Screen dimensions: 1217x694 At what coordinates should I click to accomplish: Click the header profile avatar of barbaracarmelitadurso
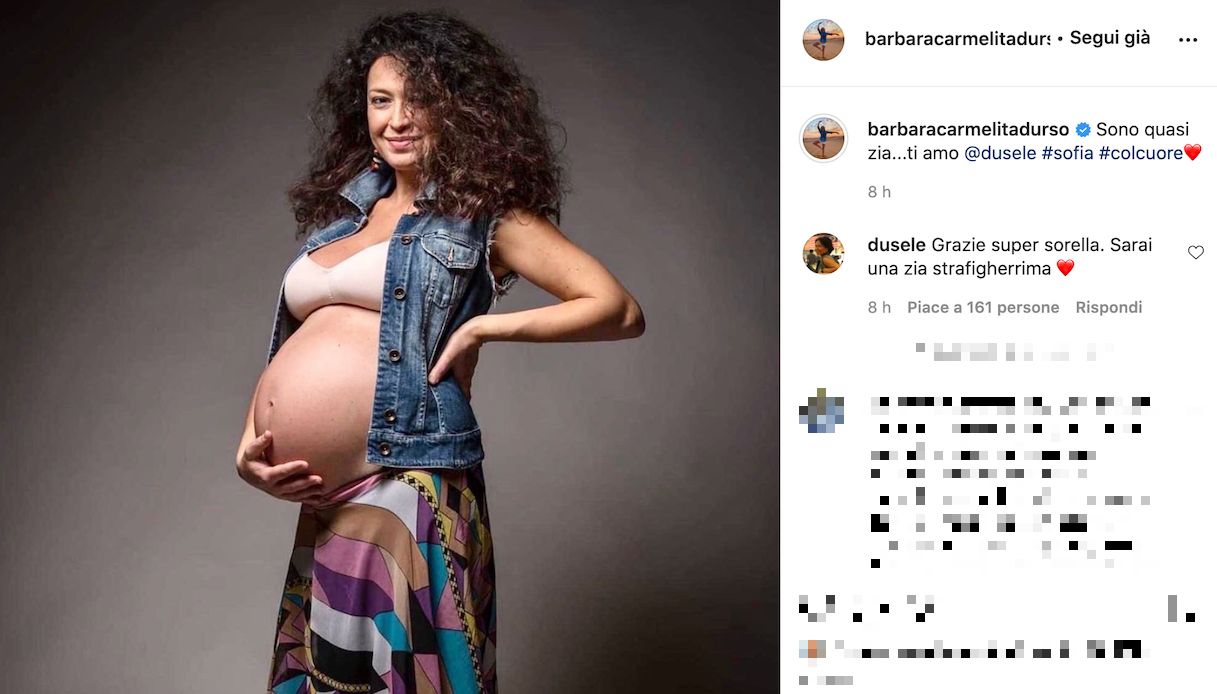coord(823,40)
